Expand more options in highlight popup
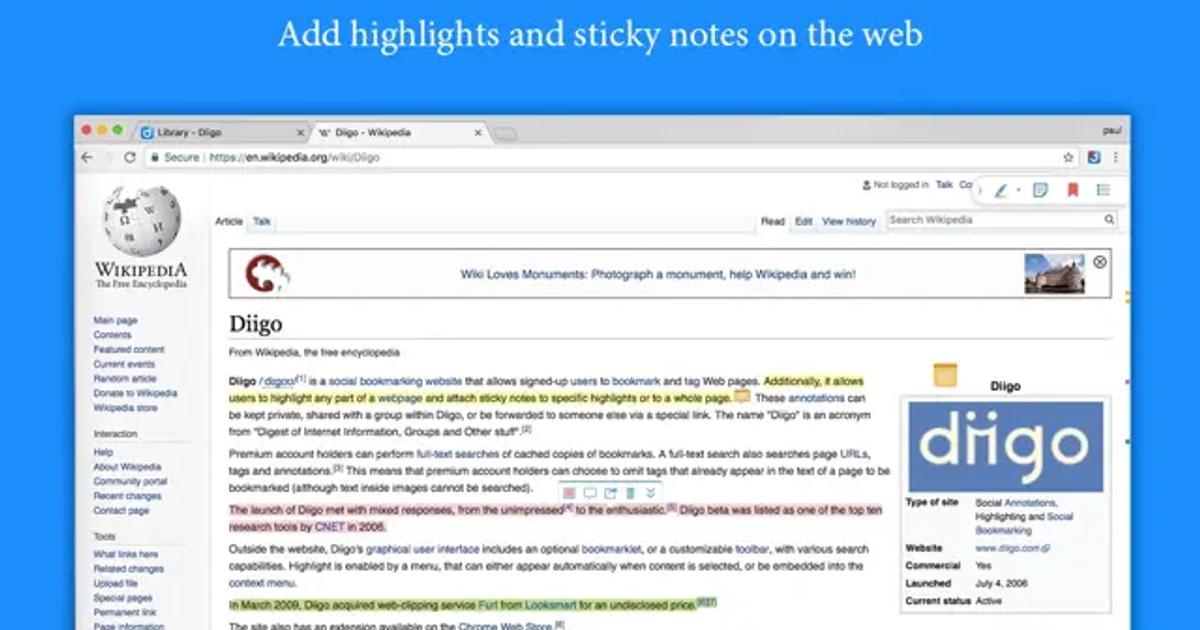Viewport: 1200px width, 630px height. point(650,493)
